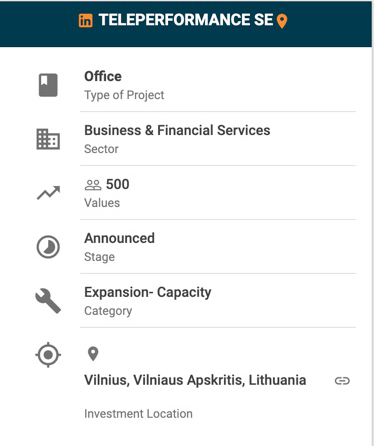Click Vilnius, Vilniaus Apskritis, Lithuania location

[195, 380]
